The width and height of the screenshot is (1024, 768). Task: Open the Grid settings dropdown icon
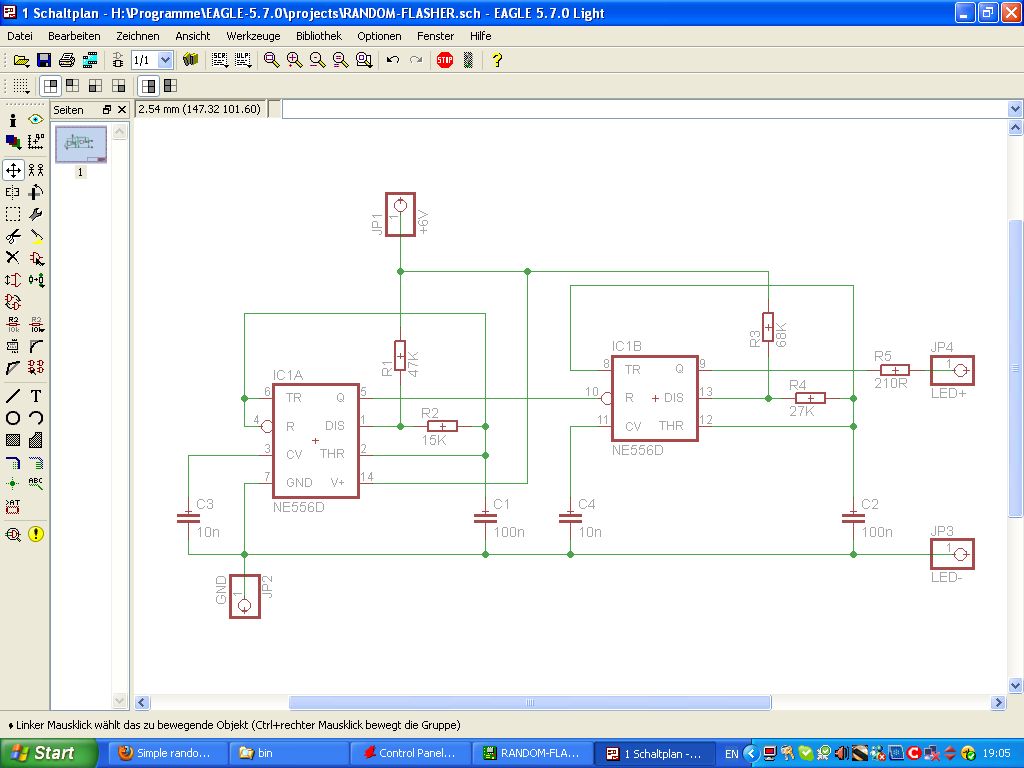[22, 86]
